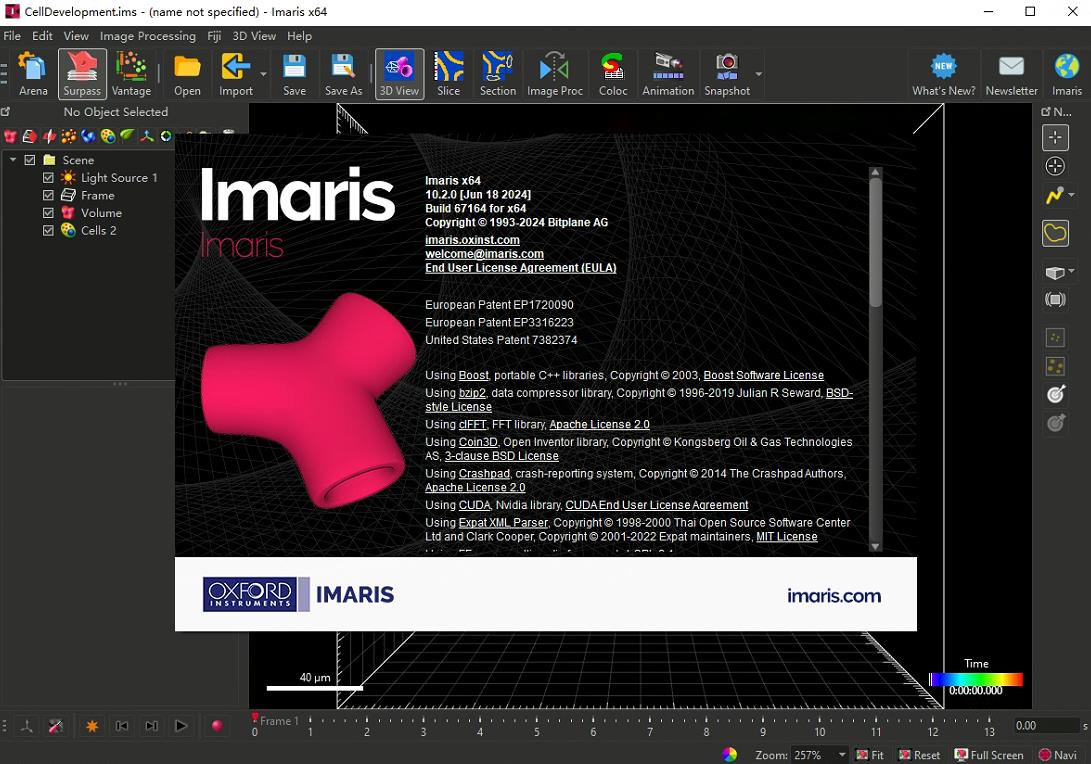Image resolution: width=1091 pixels, height=764 pixels.
Task: Open the Newsletter icon
Action: [x=1011, y=74]
